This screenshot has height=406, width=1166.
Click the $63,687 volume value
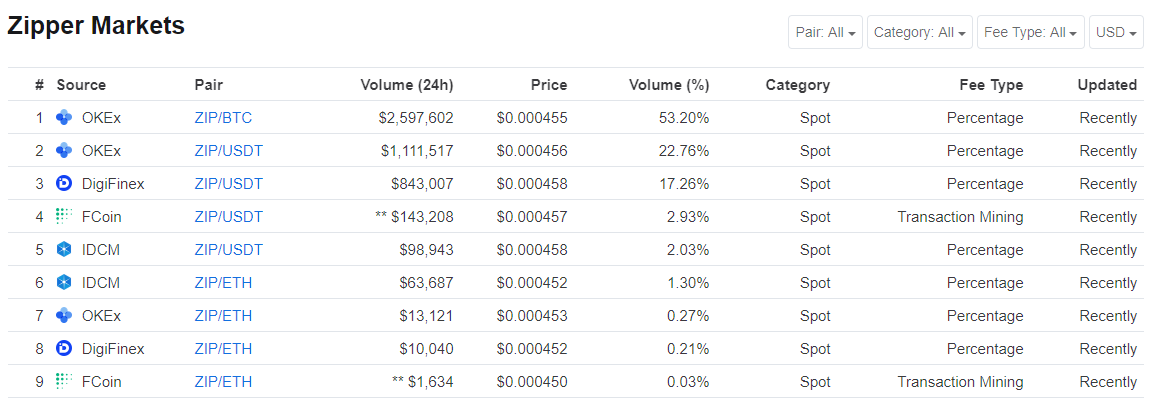[x=426, y=283]
